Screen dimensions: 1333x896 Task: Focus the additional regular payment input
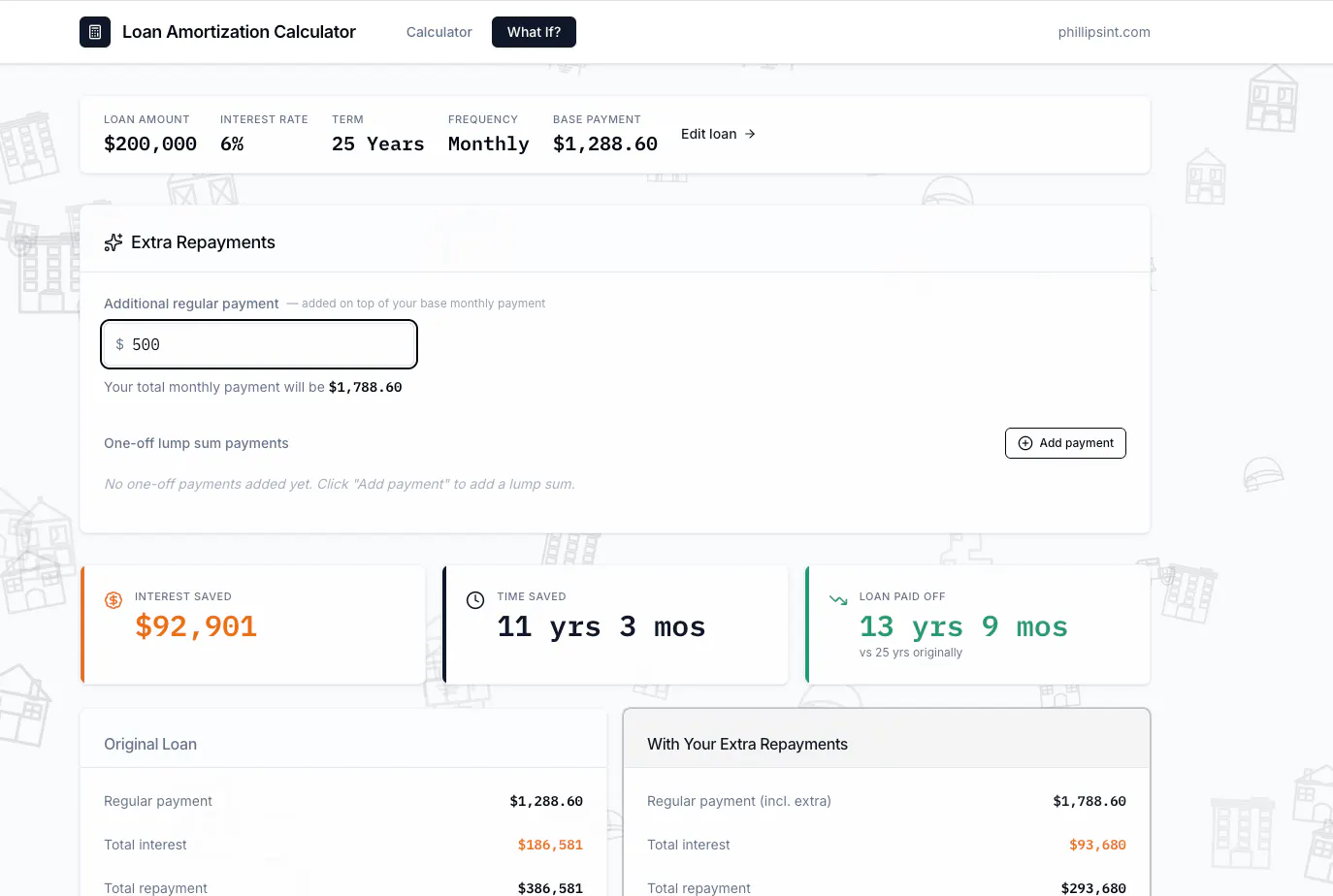(259, 344)
